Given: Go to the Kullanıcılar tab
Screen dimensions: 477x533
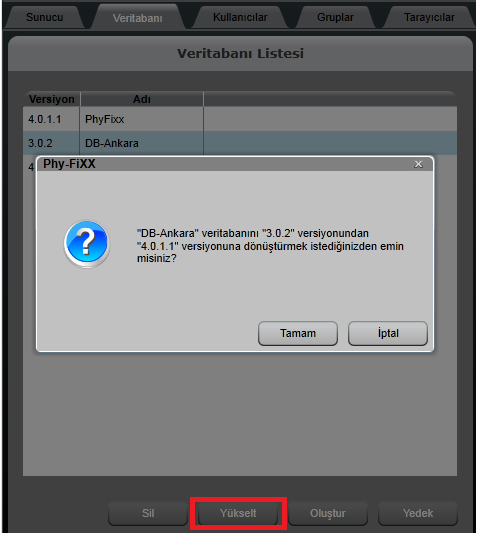Looking at the screenshot, I should click(240, 17).
